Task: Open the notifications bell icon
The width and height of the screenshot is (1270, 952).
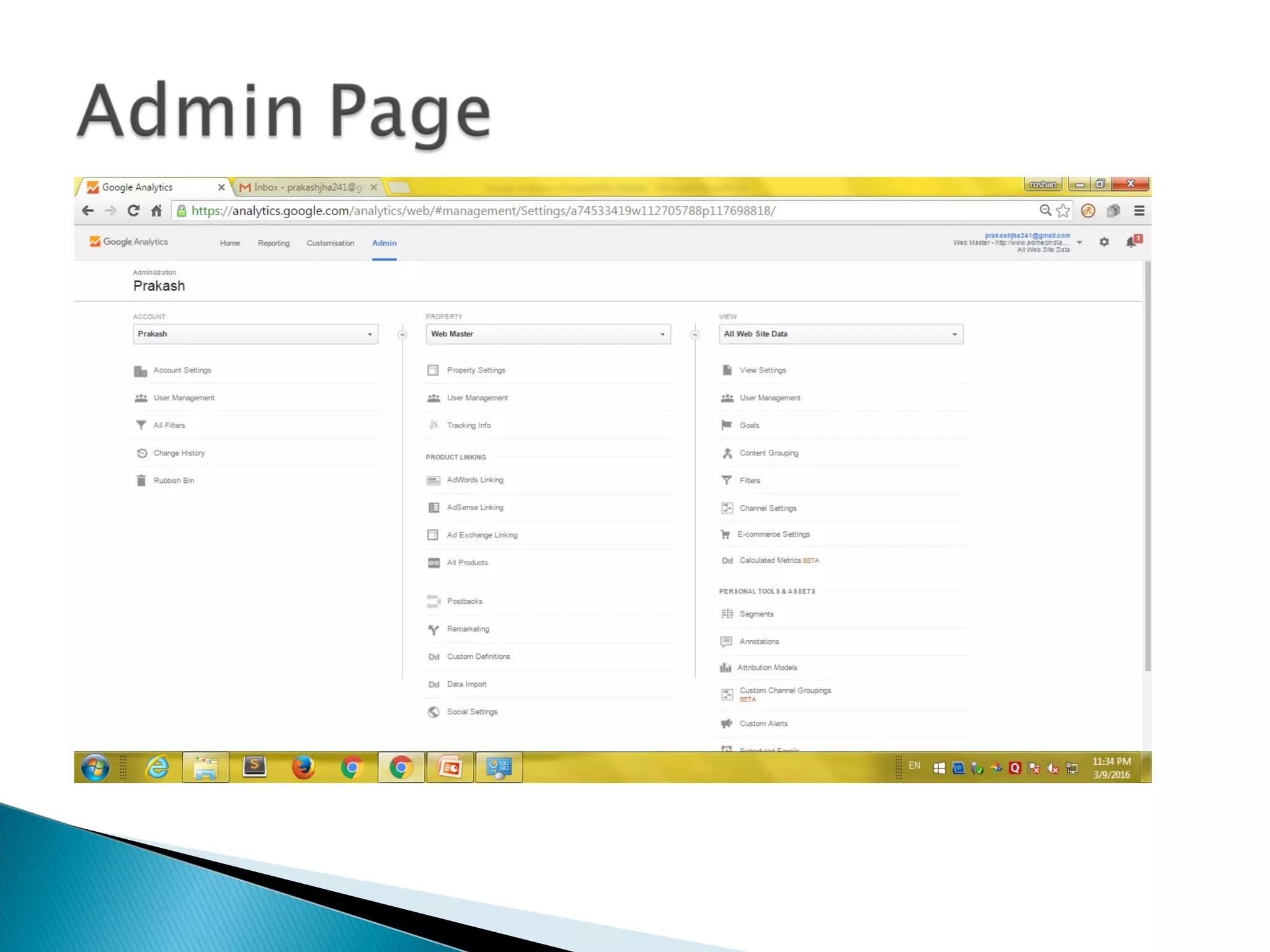Action: tap(1132, 242)
